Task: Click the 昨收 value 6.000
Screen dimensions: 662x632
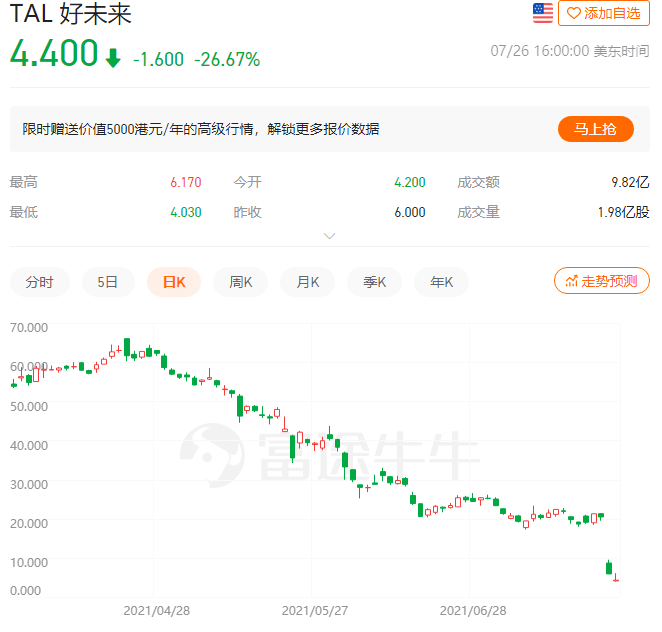Action: click(410, 212)
